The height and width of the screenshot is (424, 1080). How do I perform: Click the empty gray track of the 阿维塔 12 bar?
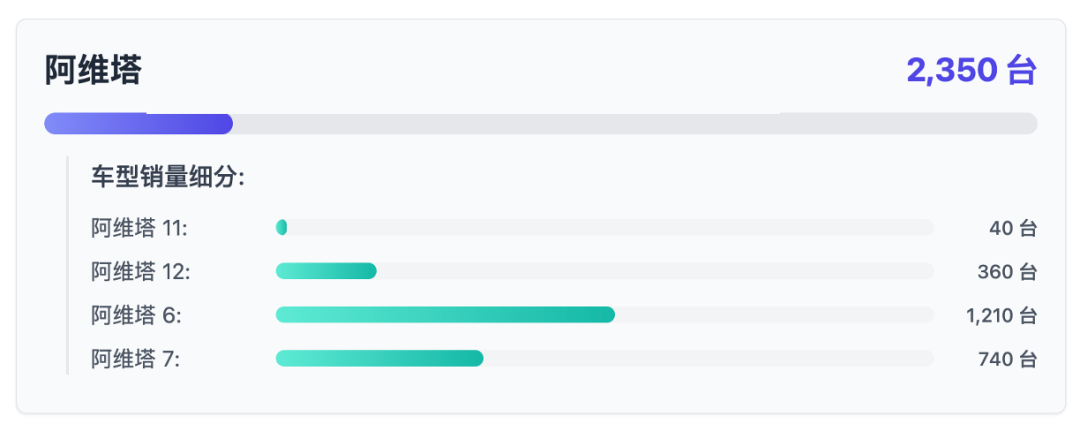(x=655, y=271)
